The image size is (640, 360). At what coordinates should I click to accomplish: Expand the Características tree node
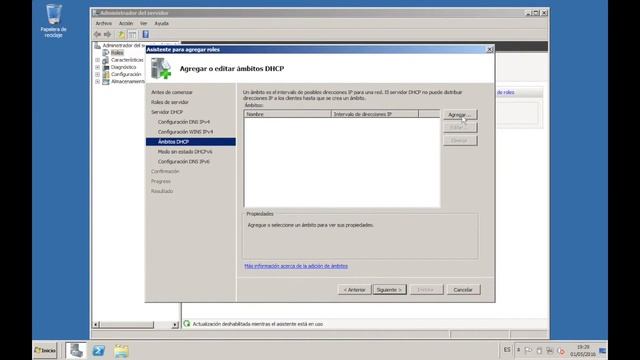click(x=98, y=60)
